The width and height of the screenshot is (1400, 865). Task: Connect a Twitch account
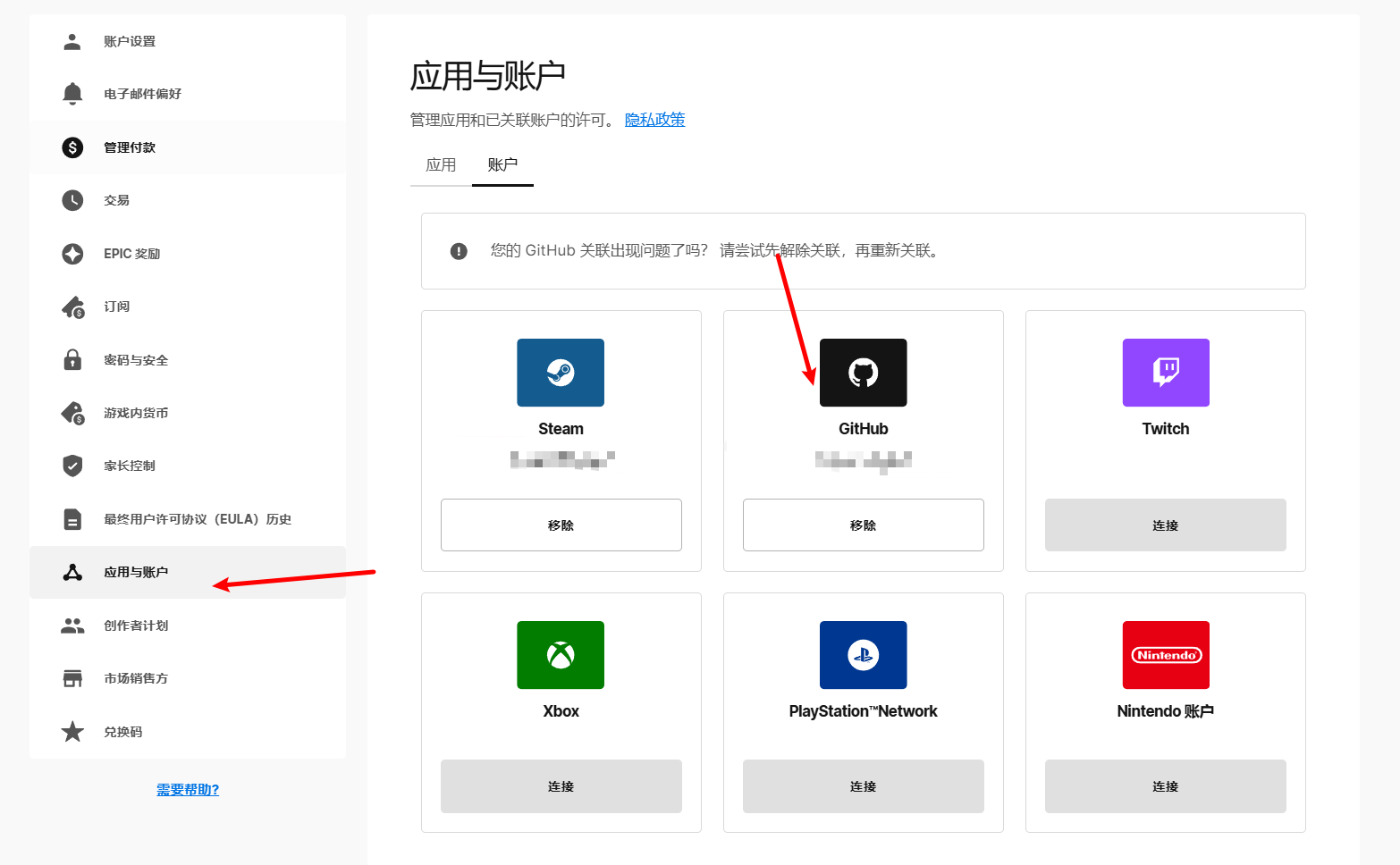click(x=1166, y=525)
